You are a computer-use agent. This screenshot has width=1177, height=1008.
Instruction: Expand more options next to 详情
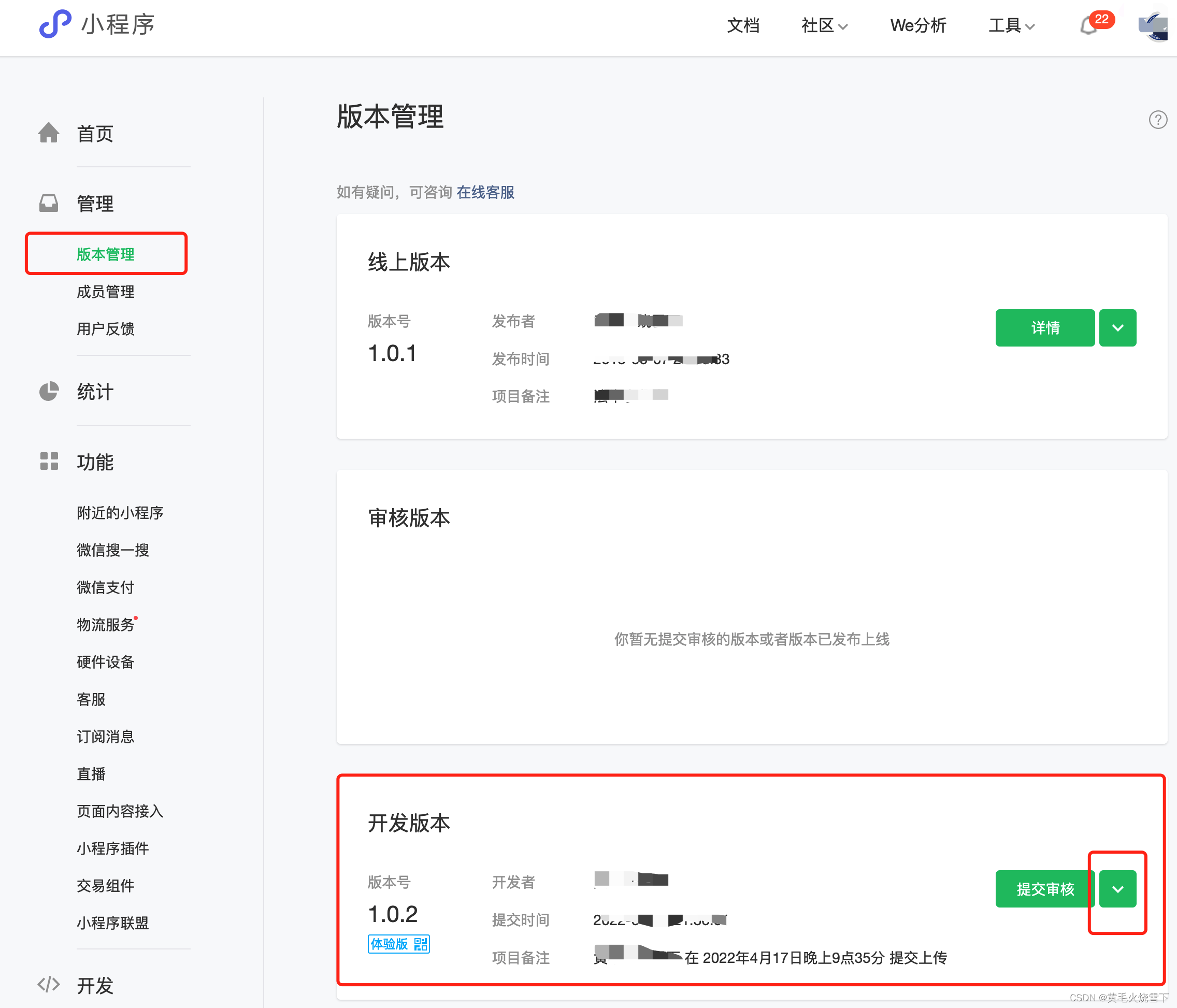pyautogui.click(x=1117, y=328)
